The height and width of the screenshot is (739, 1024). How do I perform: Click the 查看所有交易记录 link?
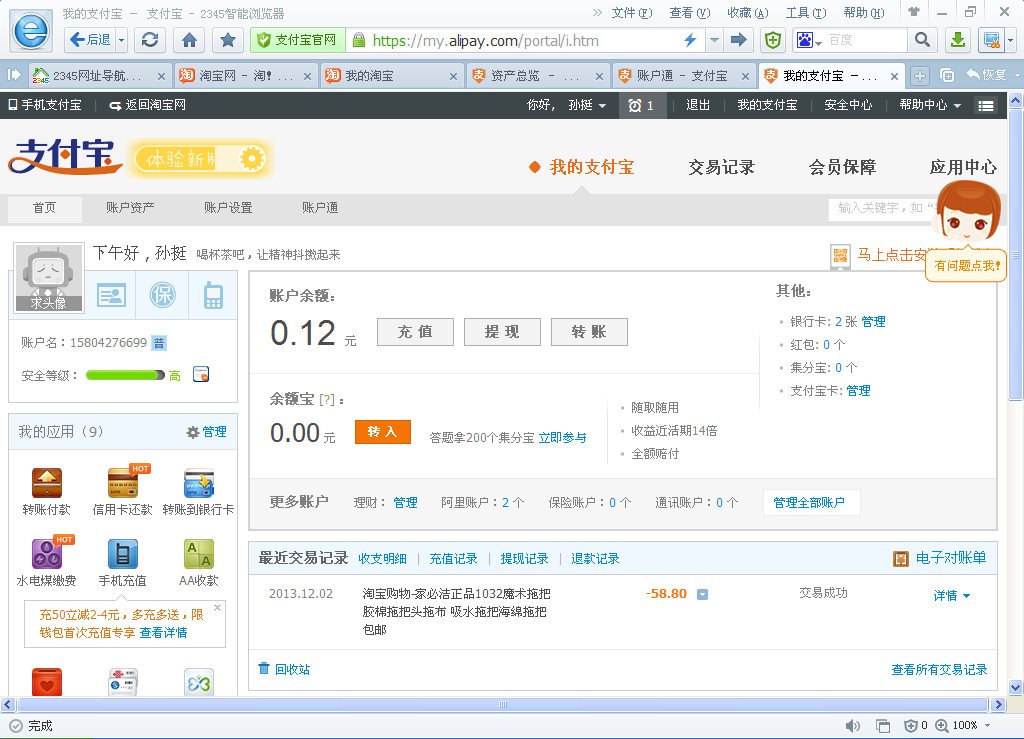939,669
